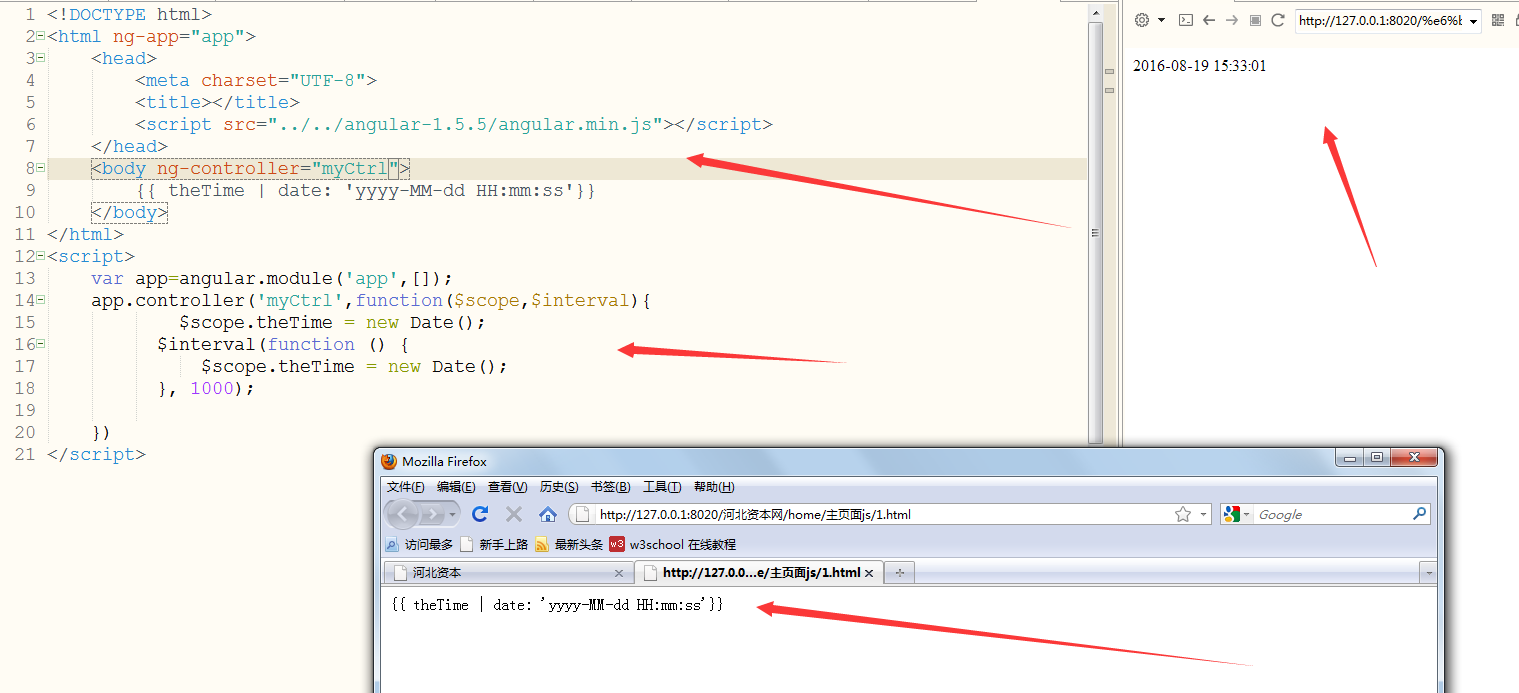Click the Firefox address bar URL
This screenshot has width=1519, height=693.
click(x=755, y=515)
